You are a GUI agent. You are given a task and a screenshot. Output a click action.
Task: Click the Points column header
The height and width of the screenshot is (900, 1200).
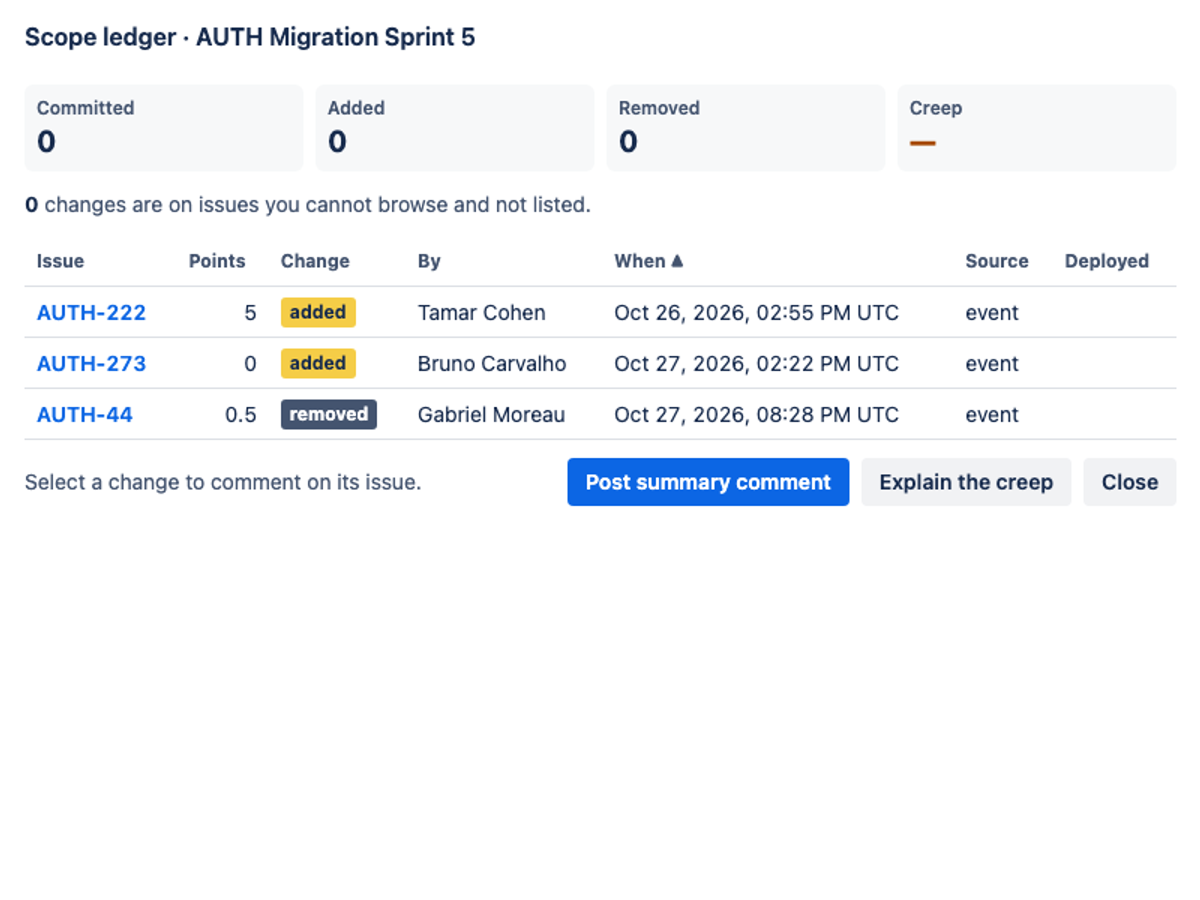217,261
